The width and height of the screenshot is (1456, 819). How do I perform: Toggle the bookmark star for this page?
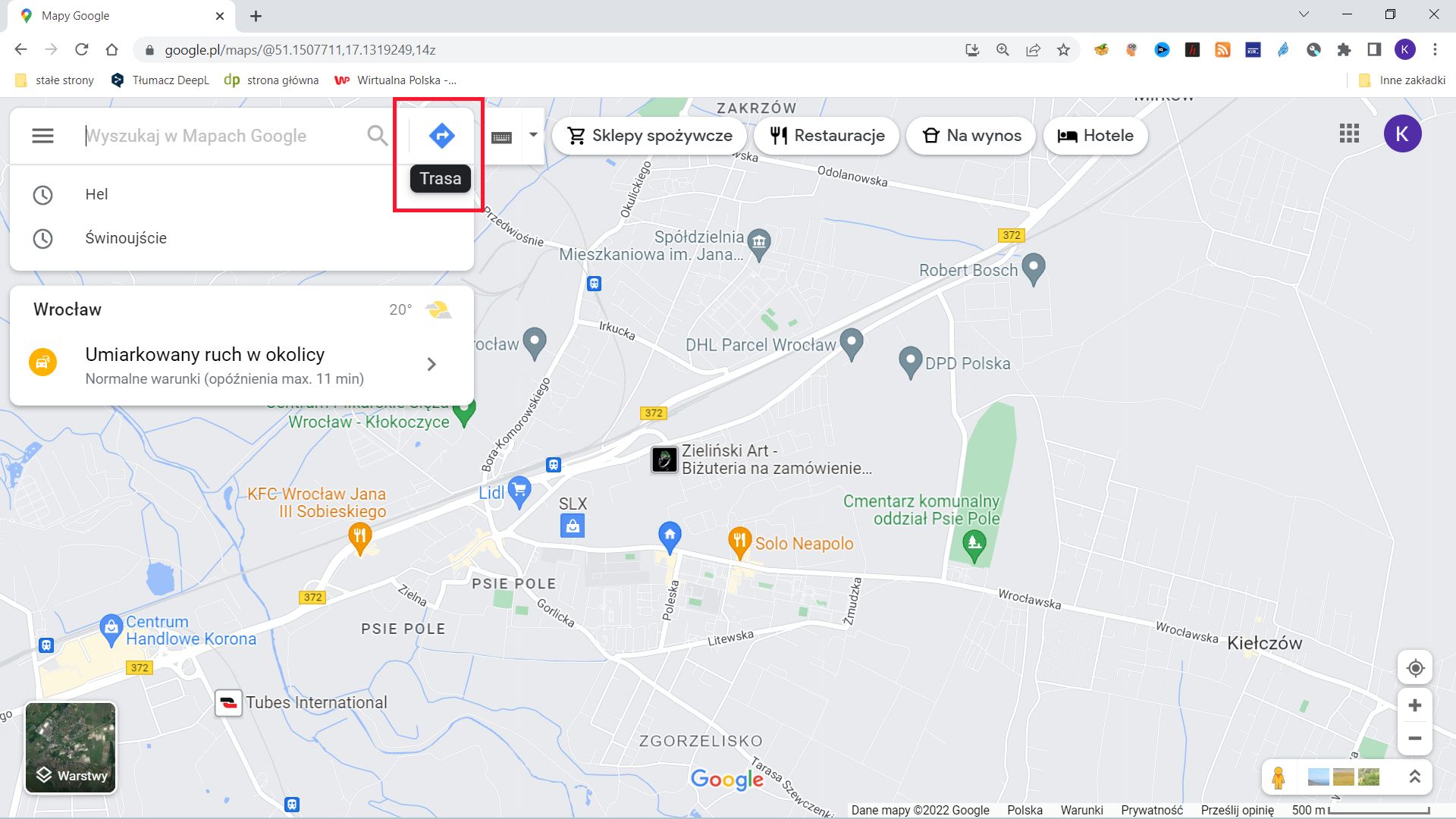tap(1063, 50)
